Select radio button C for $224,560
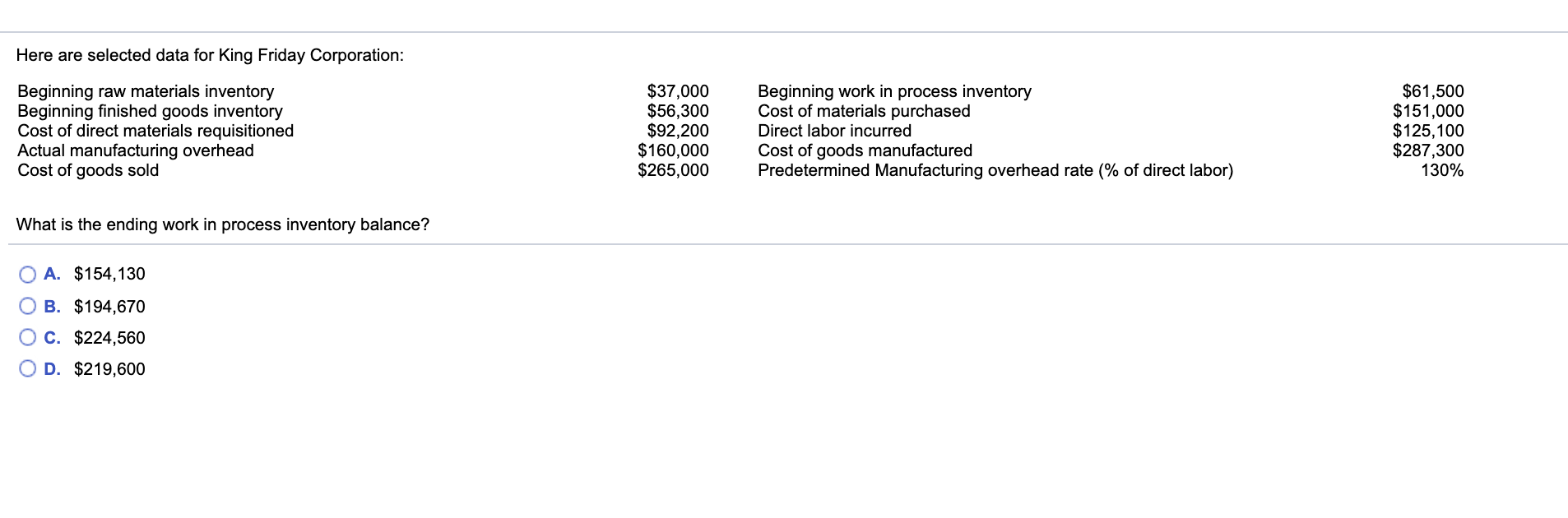This screenshot has width=1568, height=518. point(27,337)
